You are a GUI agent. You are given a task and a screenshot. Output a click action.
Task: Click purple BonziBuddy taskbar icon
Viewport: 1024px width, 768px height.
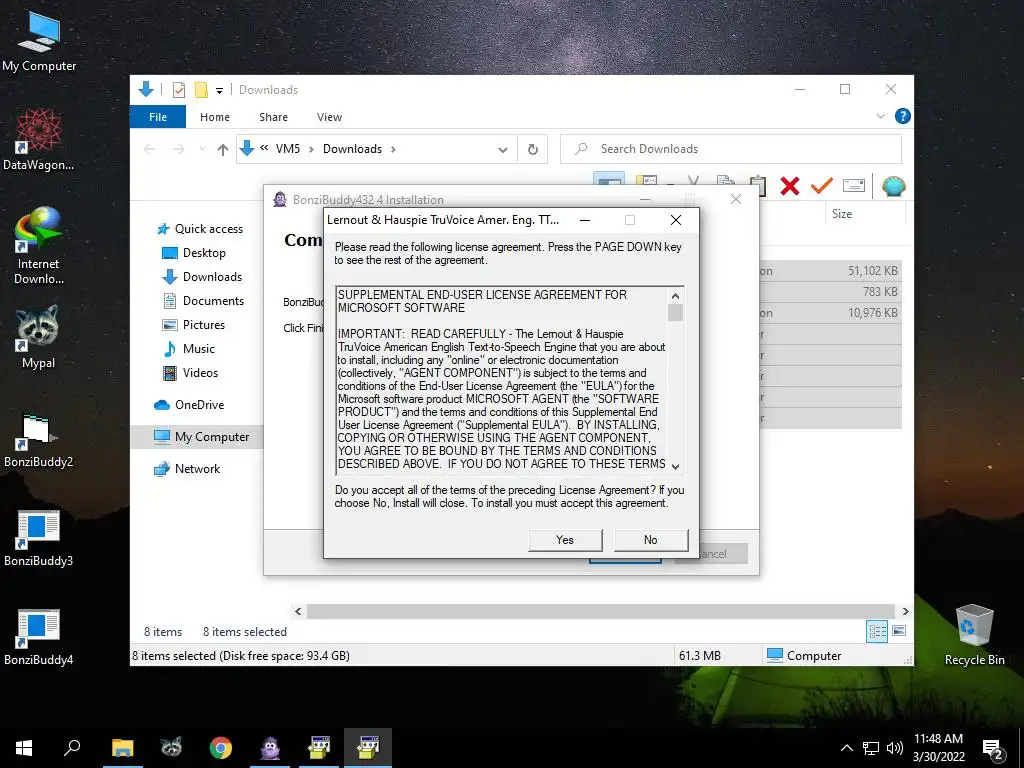[270, 748]
